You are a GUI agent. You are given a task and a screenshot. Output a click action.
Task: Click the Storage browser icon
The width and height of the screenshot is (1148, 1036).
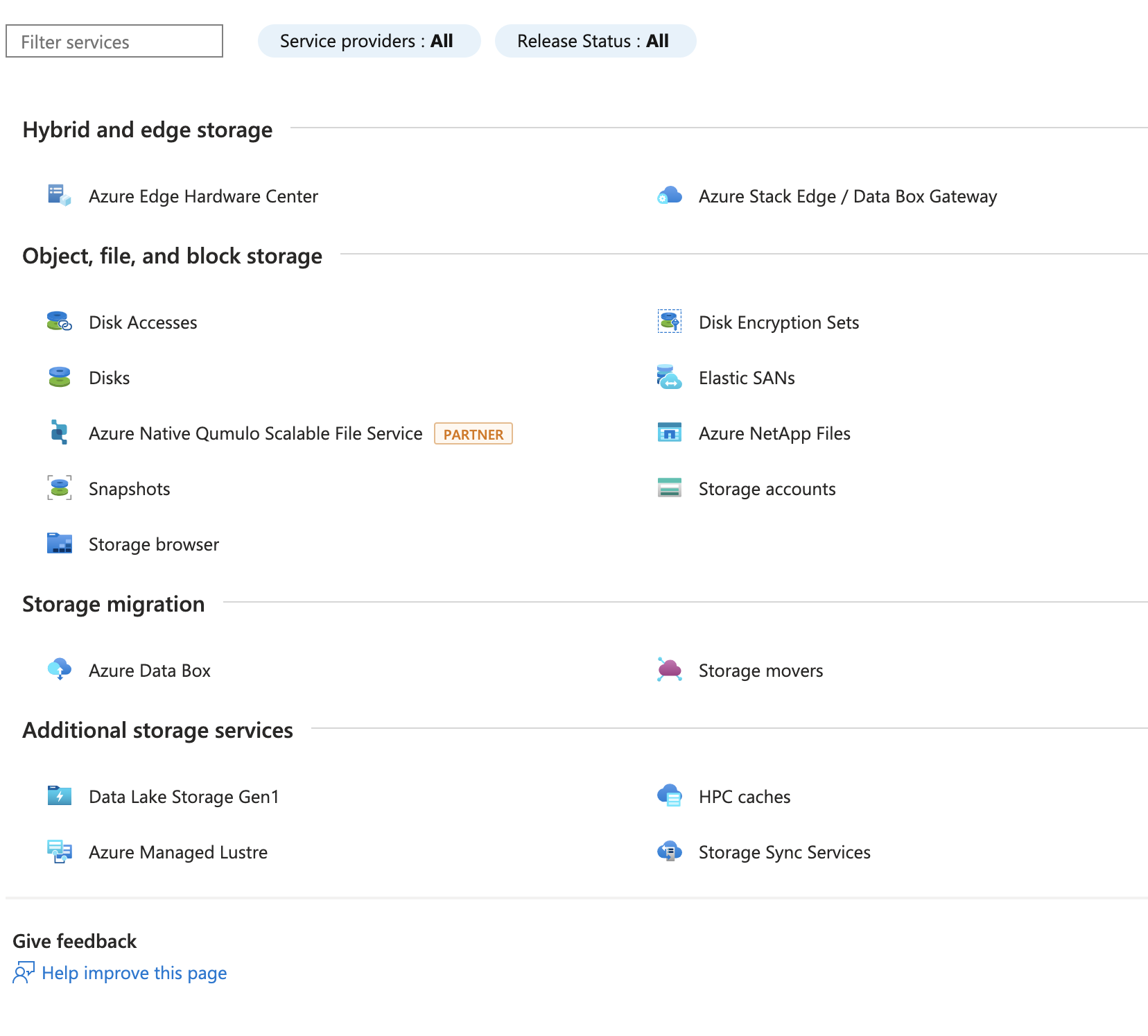coord(60,544)
